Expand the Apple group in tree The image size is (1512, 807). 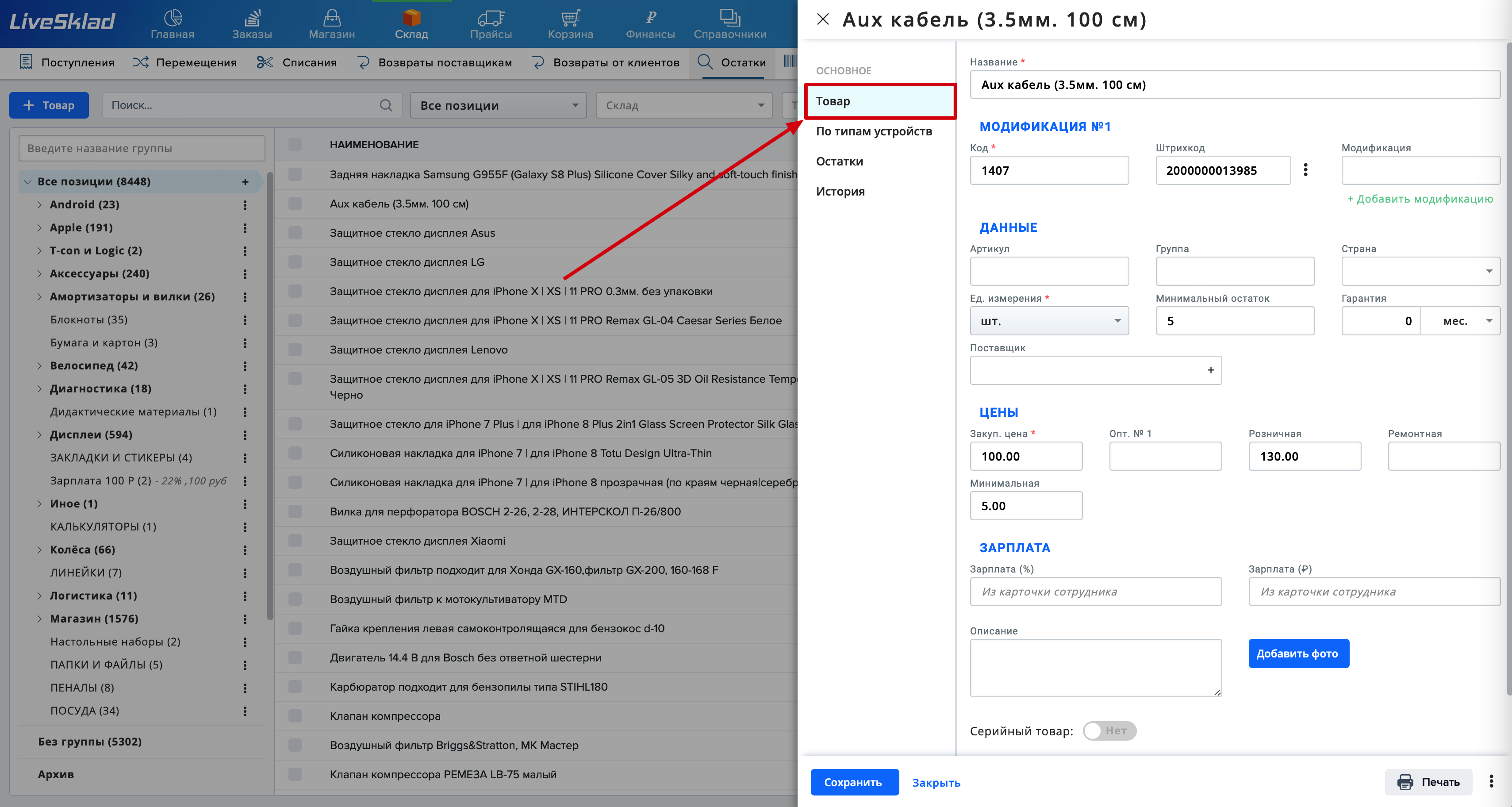39,228
